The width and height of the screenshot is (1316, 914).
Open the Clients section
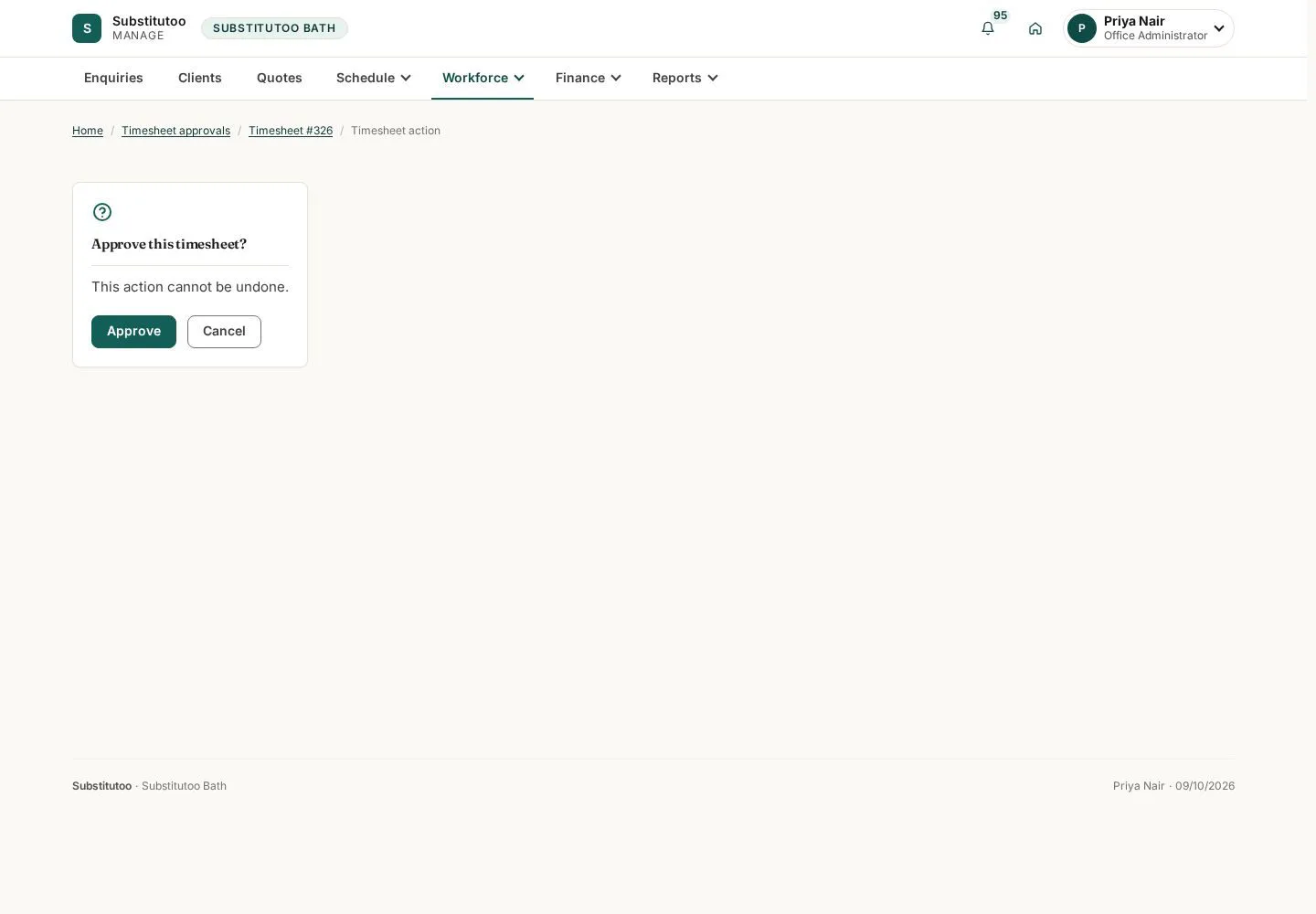coord(200,78)
